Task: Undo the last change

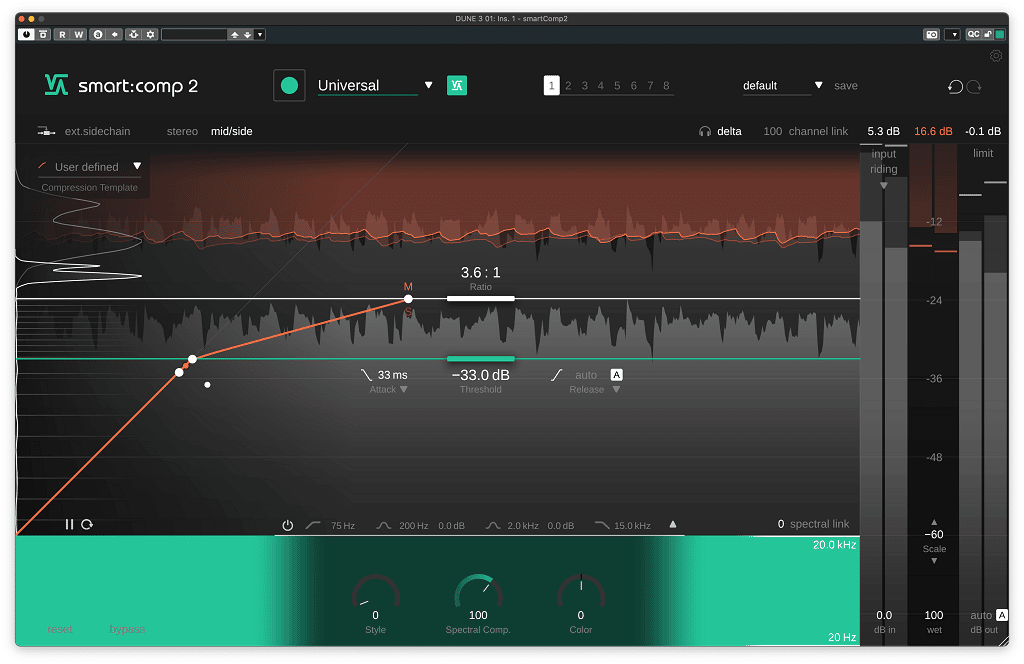Action: (x=955, y=87)
